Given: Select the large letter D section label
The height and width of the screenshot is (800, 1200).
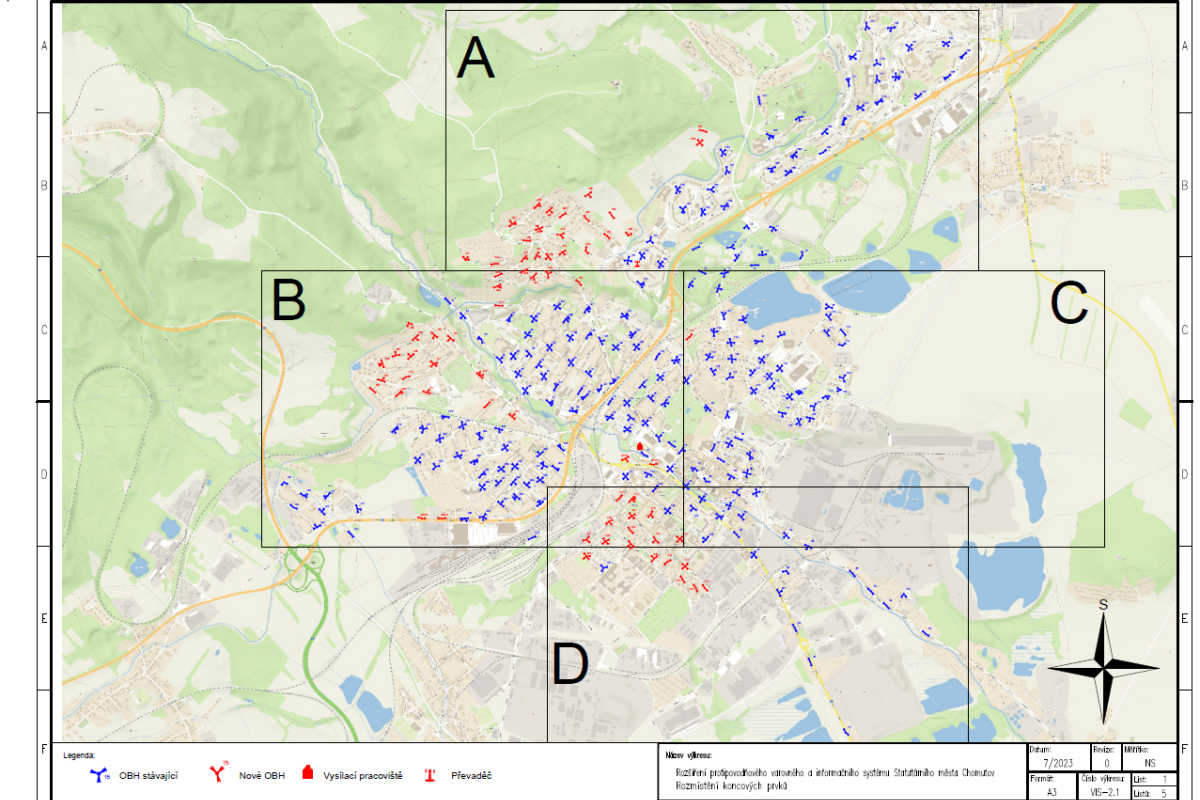Looking at the screenshot, I should (570, 665).
